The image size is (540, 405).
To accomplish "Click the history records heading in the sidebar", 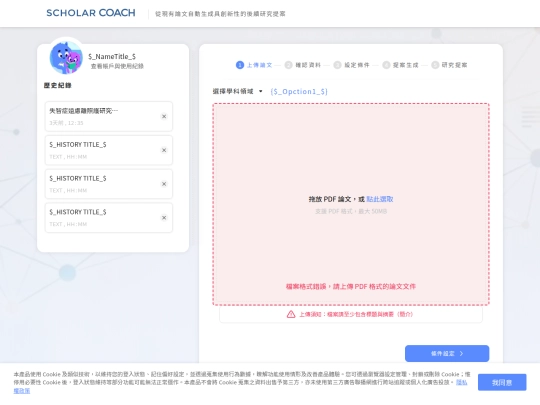I will [x=58, y=85].
